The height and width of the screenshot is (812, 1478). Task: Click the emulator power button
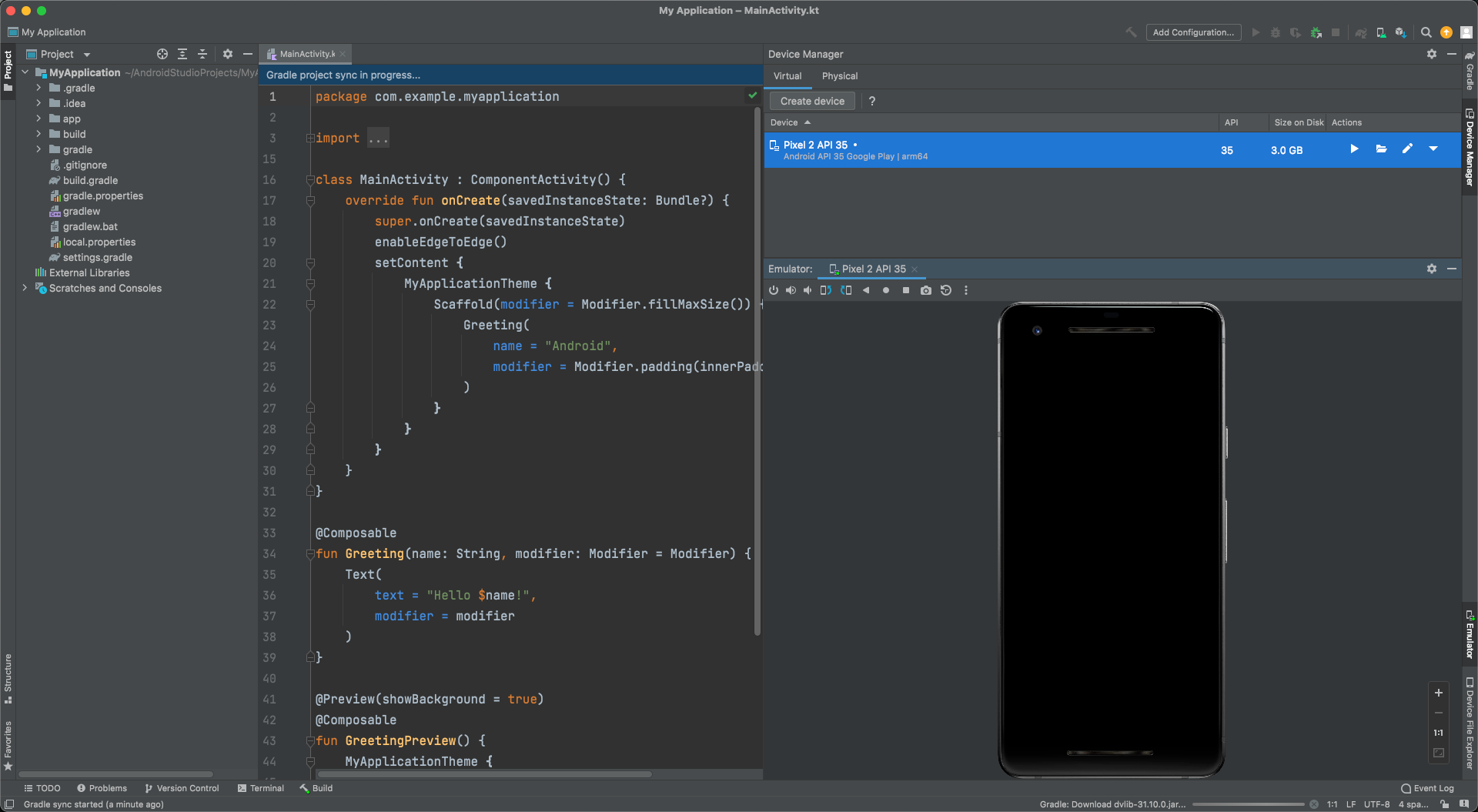774,290
